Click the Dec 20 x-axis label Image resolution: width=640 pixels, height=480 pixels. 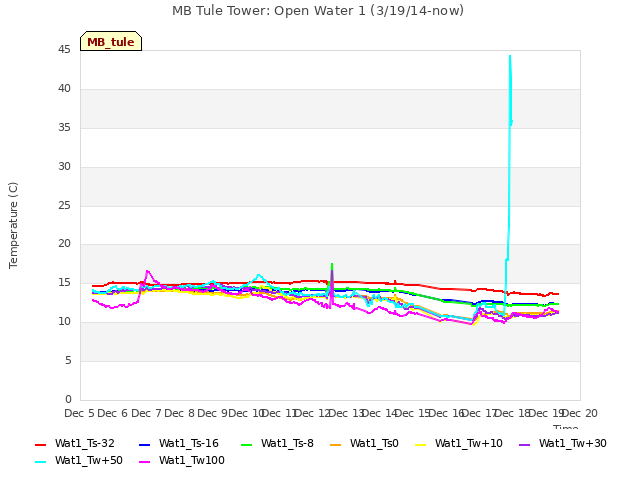[580, 413]
